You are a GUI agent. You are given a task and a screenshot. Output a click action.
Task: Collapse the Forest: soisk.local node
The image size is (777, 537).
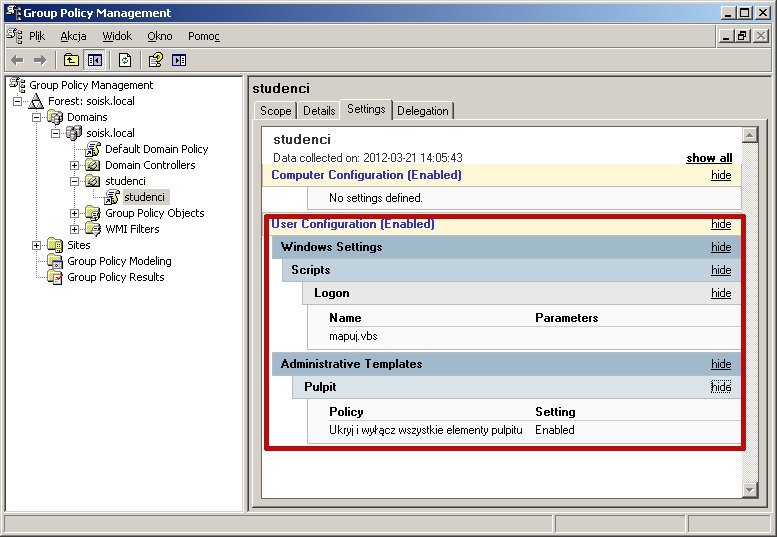tap(17, 101)
